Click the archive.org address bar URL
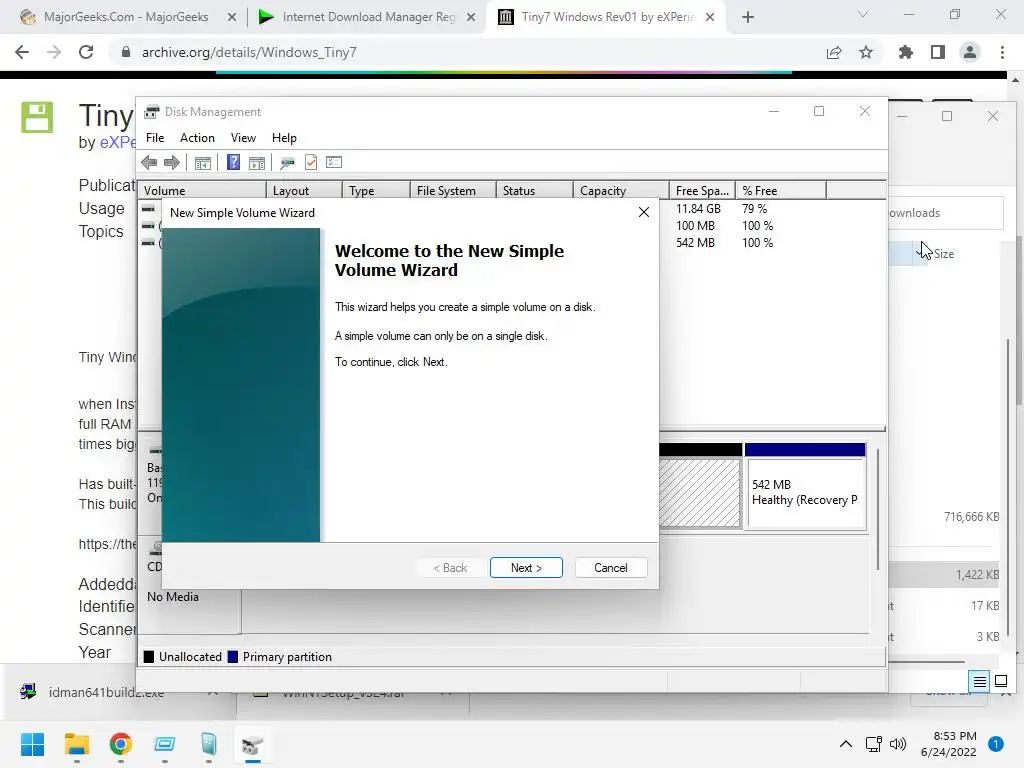The image size is (1024, 768). (249, 52)
